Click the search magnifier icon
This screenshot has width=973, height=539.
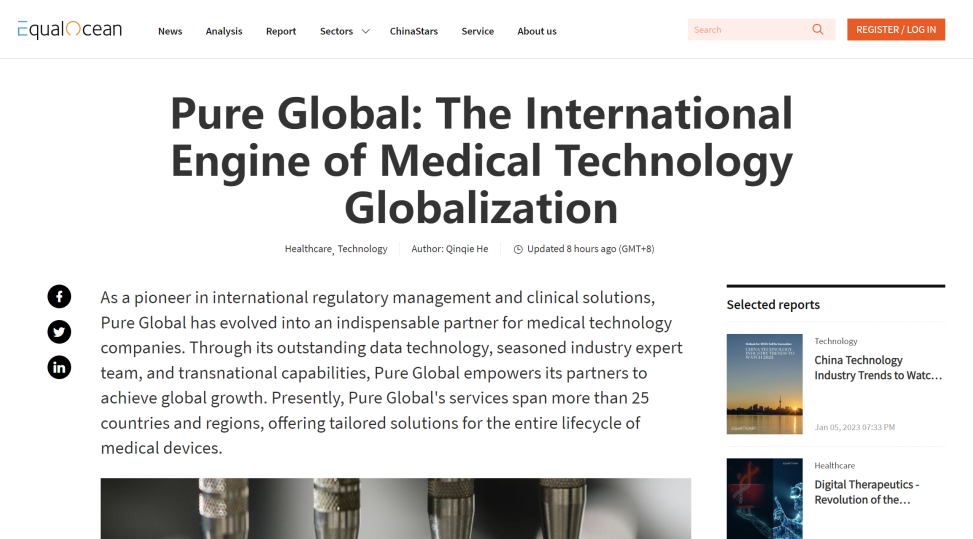[818, 29]
